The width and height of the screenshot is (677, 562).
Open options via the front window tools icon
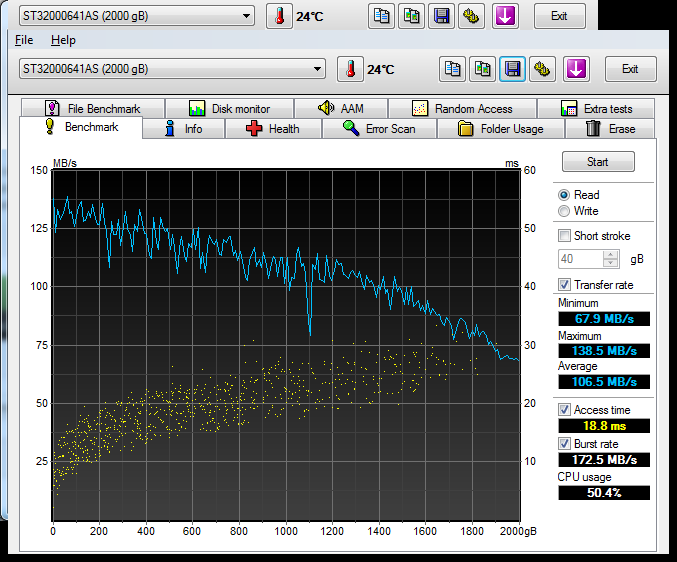[542, 69]
